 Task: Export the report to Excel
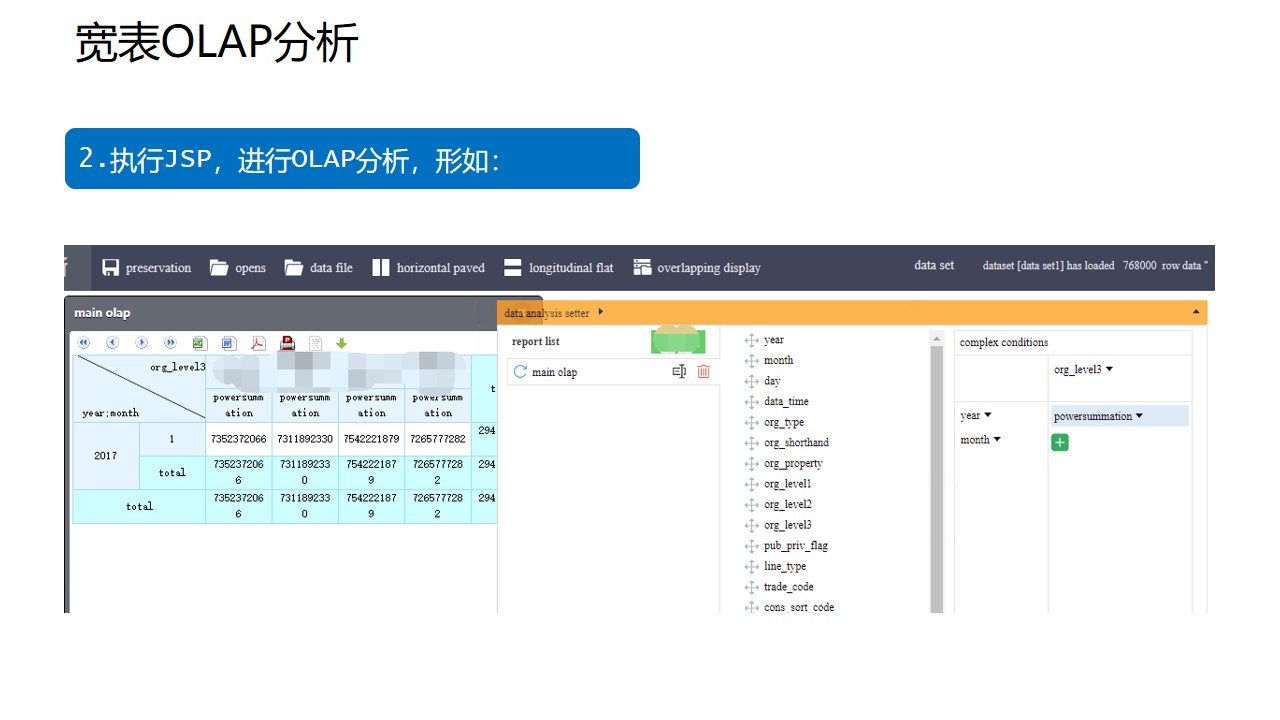pos(200,343)
